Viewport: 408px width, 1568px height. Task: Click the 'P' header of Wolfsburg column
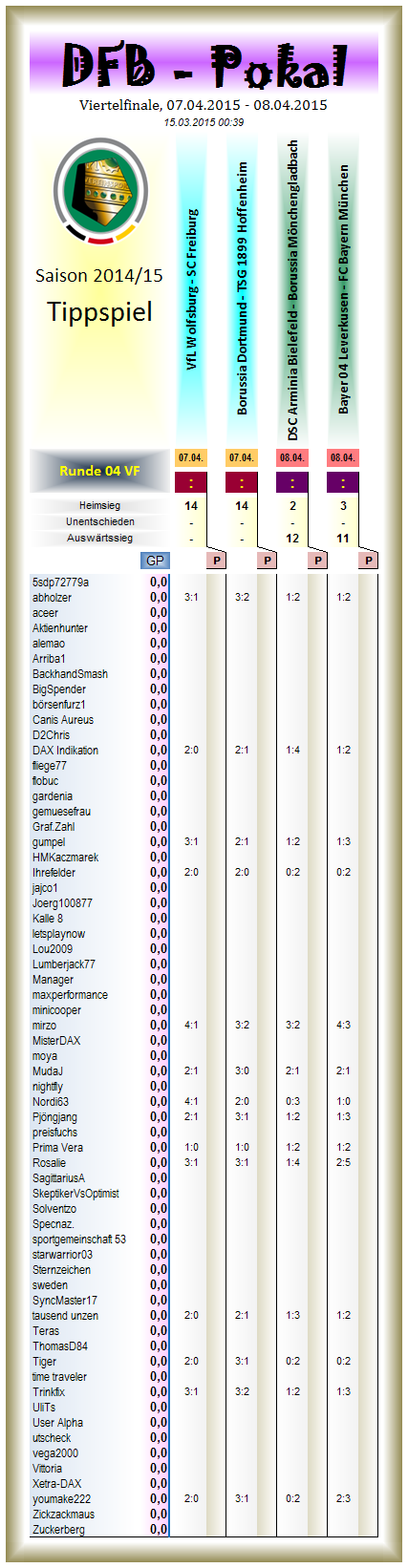pyautogui.click(x=217, y=561)
